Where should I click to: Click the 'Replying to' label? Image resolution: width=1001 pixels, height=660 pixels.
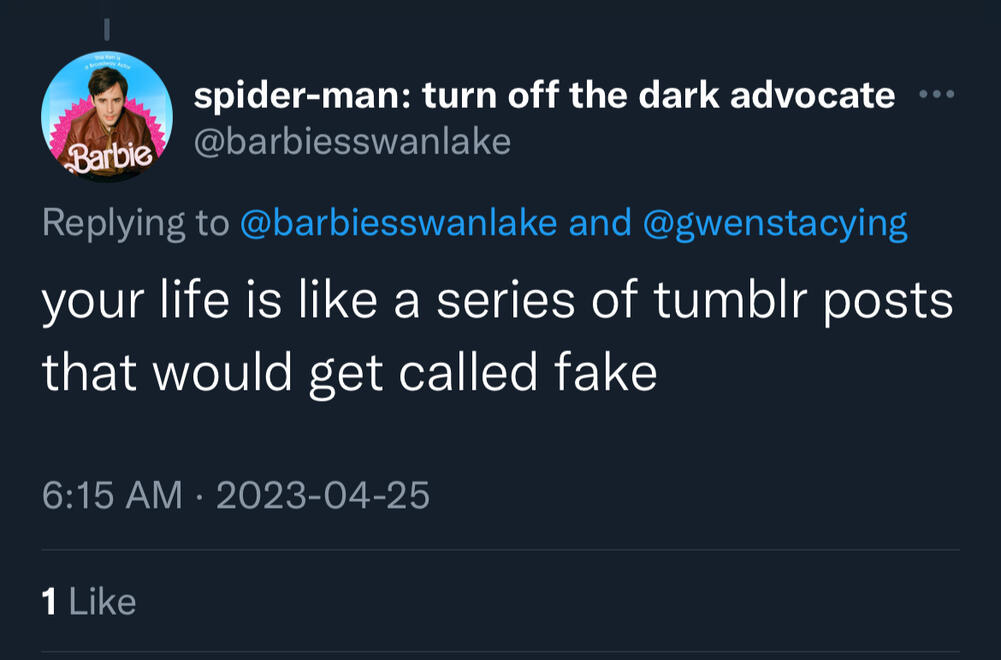[x=135, y=223]
